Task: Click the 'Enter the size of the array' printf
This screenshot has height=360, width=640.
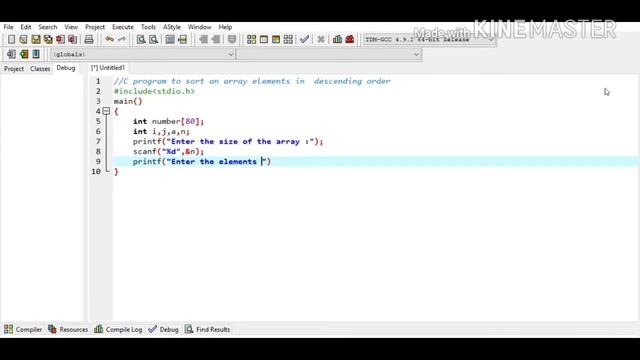Action: click(228, 141)
